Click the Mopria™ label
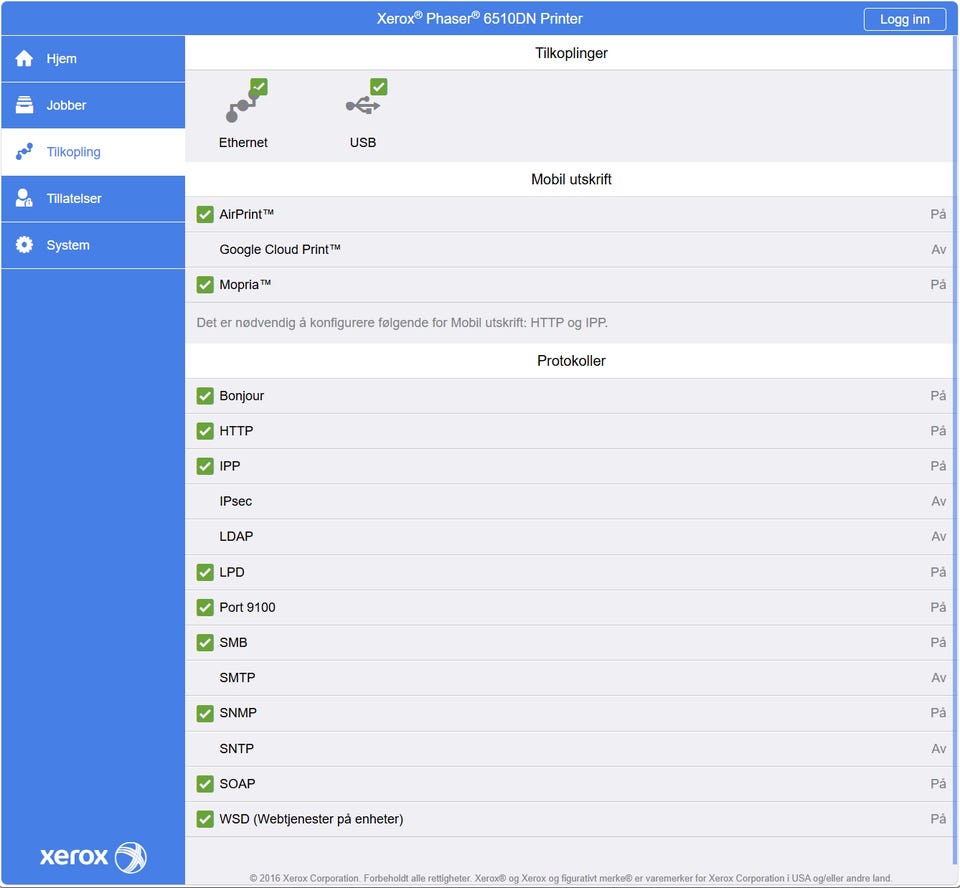The width and height of the screenshot is (960, 888). (x=245, y=285)
